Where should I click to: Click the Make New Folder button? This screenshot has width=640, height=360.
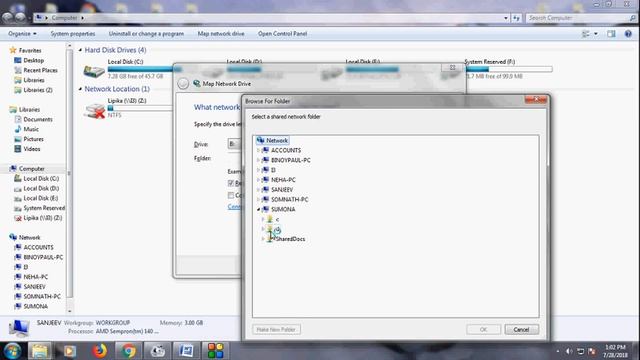coord(276,329)
